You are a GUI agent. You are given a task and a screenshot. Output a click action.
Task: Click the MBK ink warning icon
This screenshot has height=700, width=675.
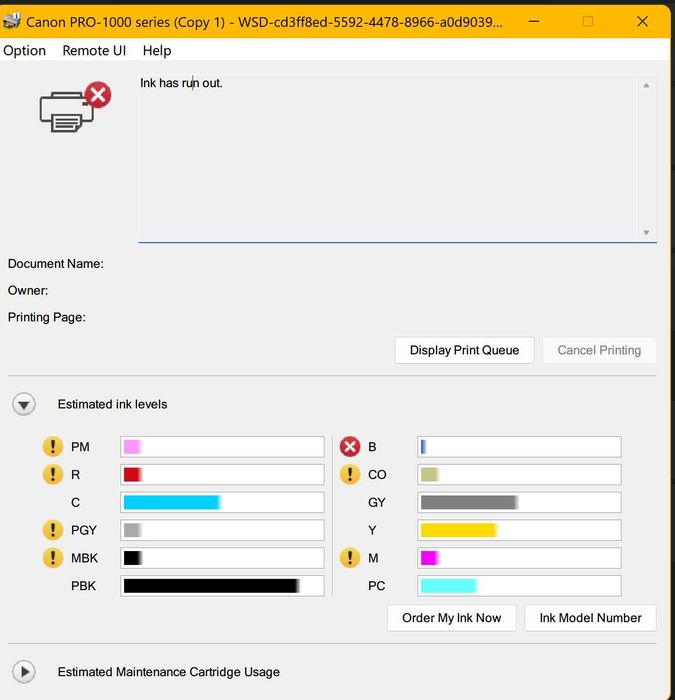[x=53, y=558]
